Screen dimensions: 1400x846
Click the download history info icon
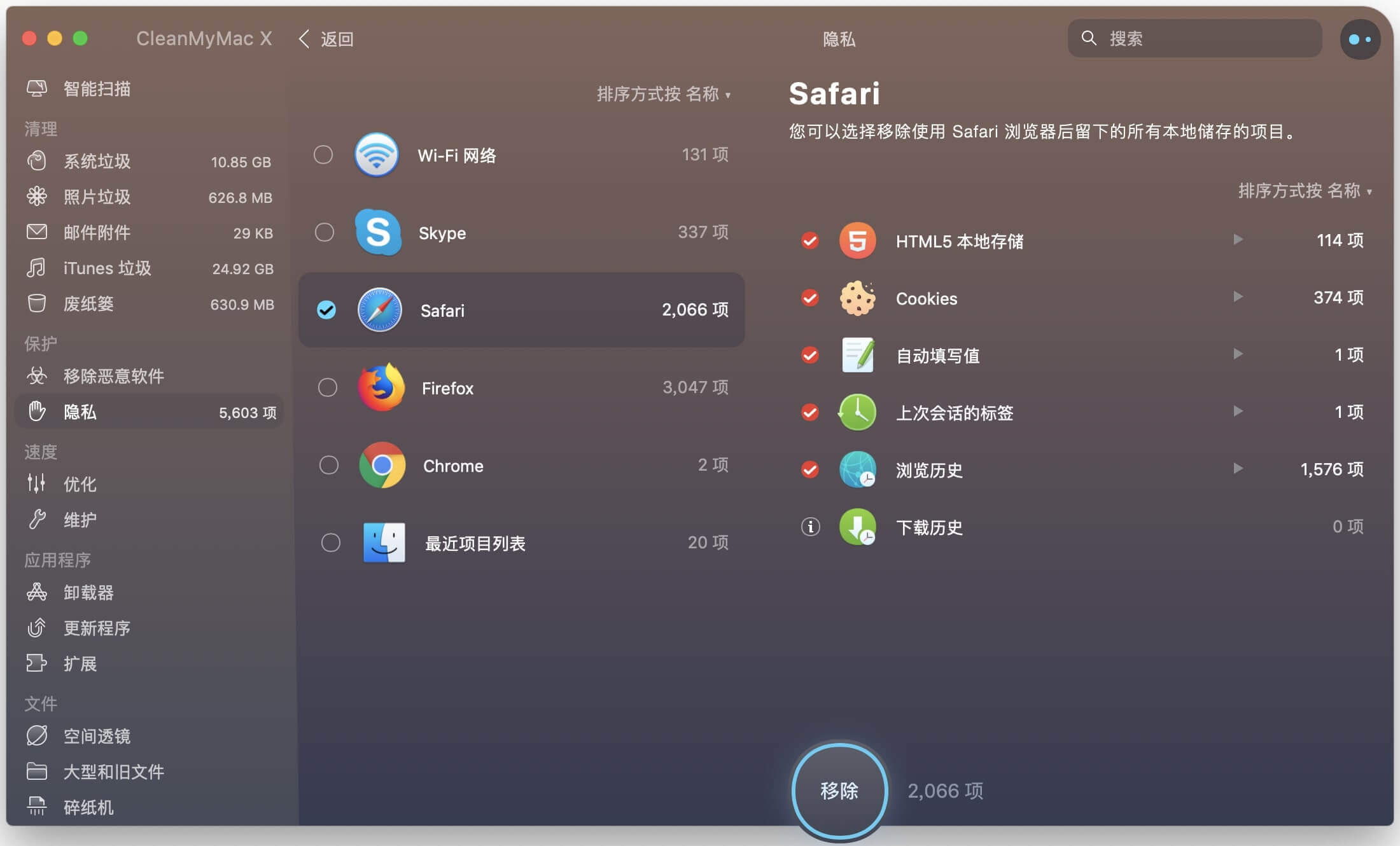coord(810,527)
